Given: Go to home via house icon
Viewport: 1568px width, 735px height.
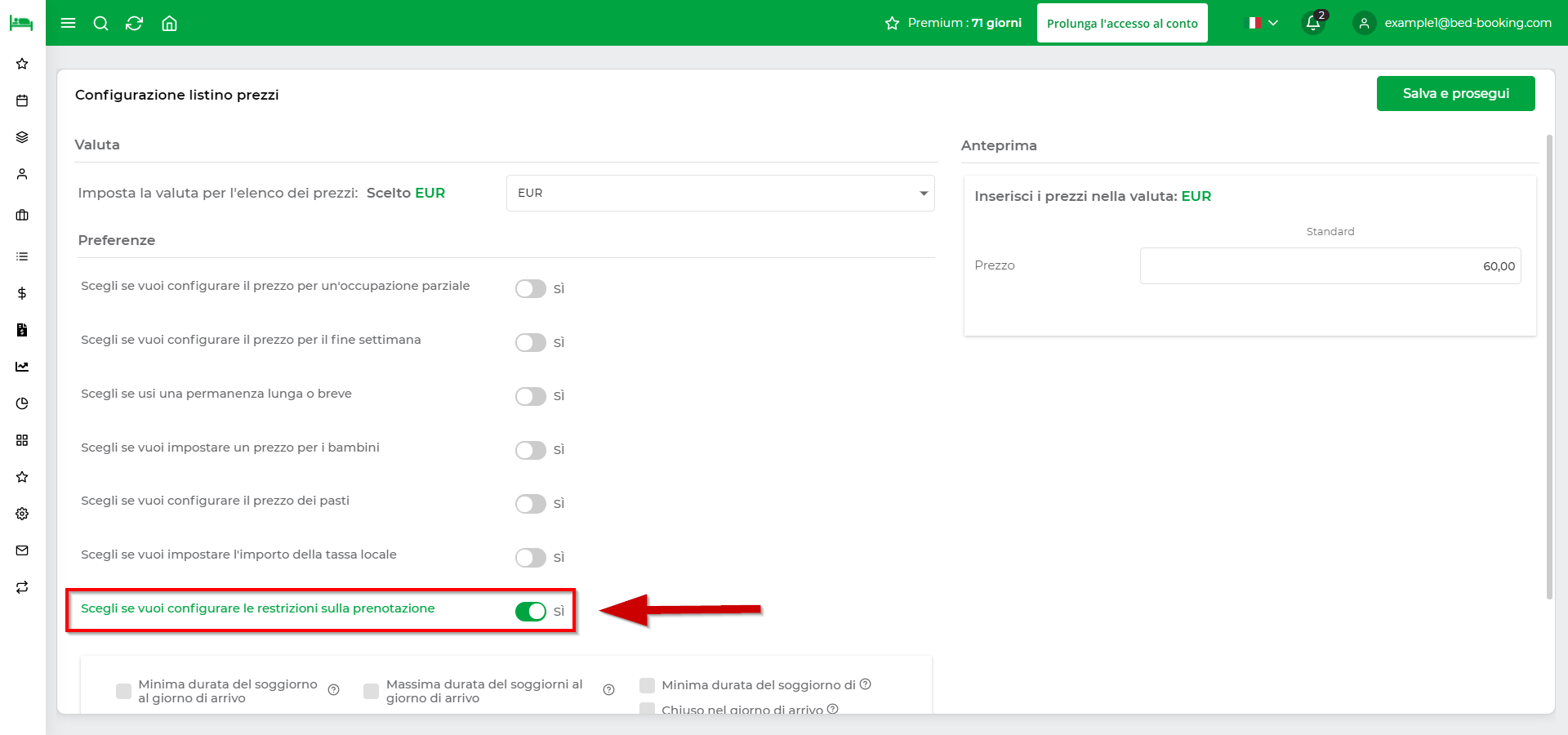Looking at the screenshot, I should (x=169, y=23).
